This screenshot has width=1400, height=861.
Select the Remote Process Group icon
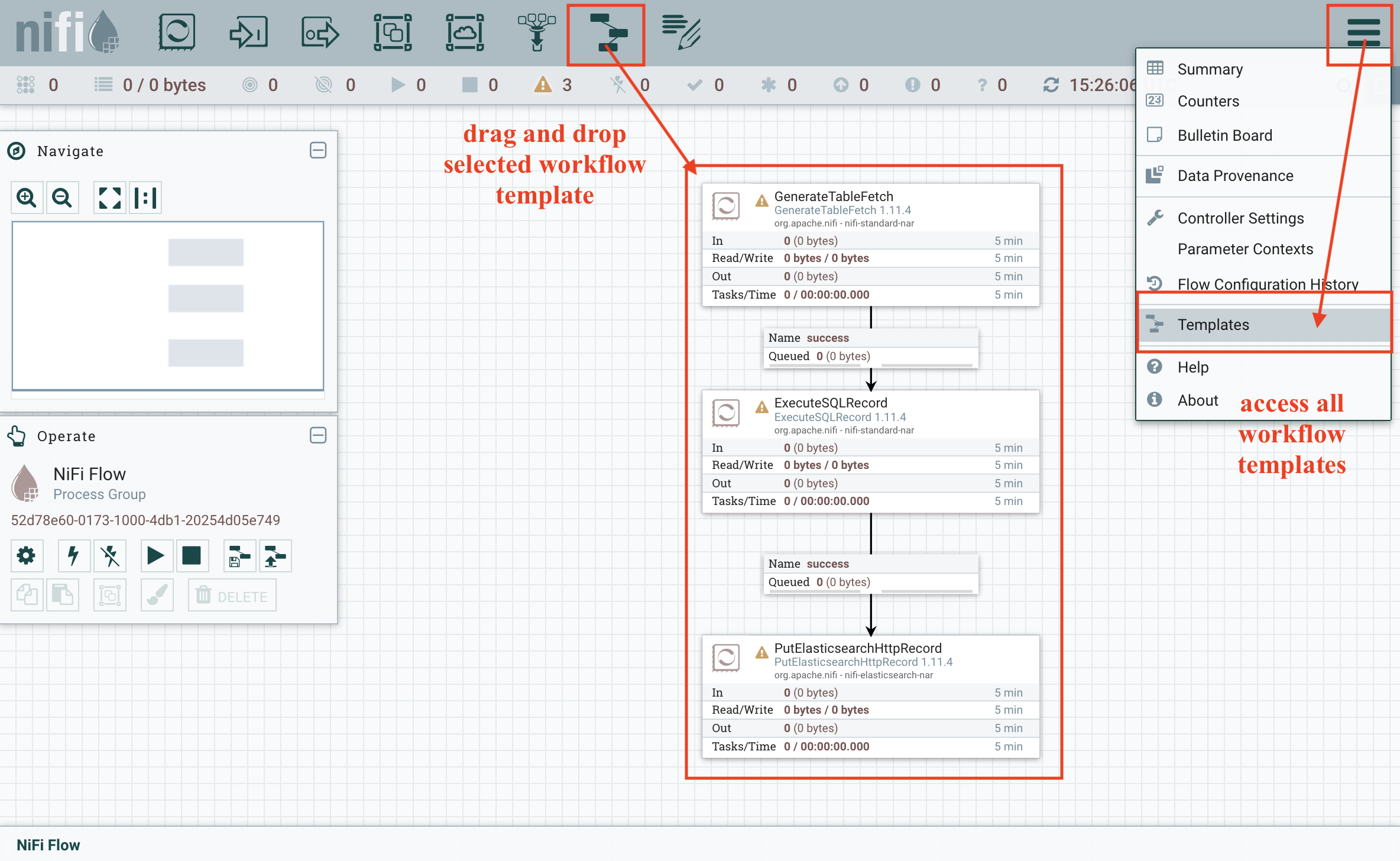(465, 33)
